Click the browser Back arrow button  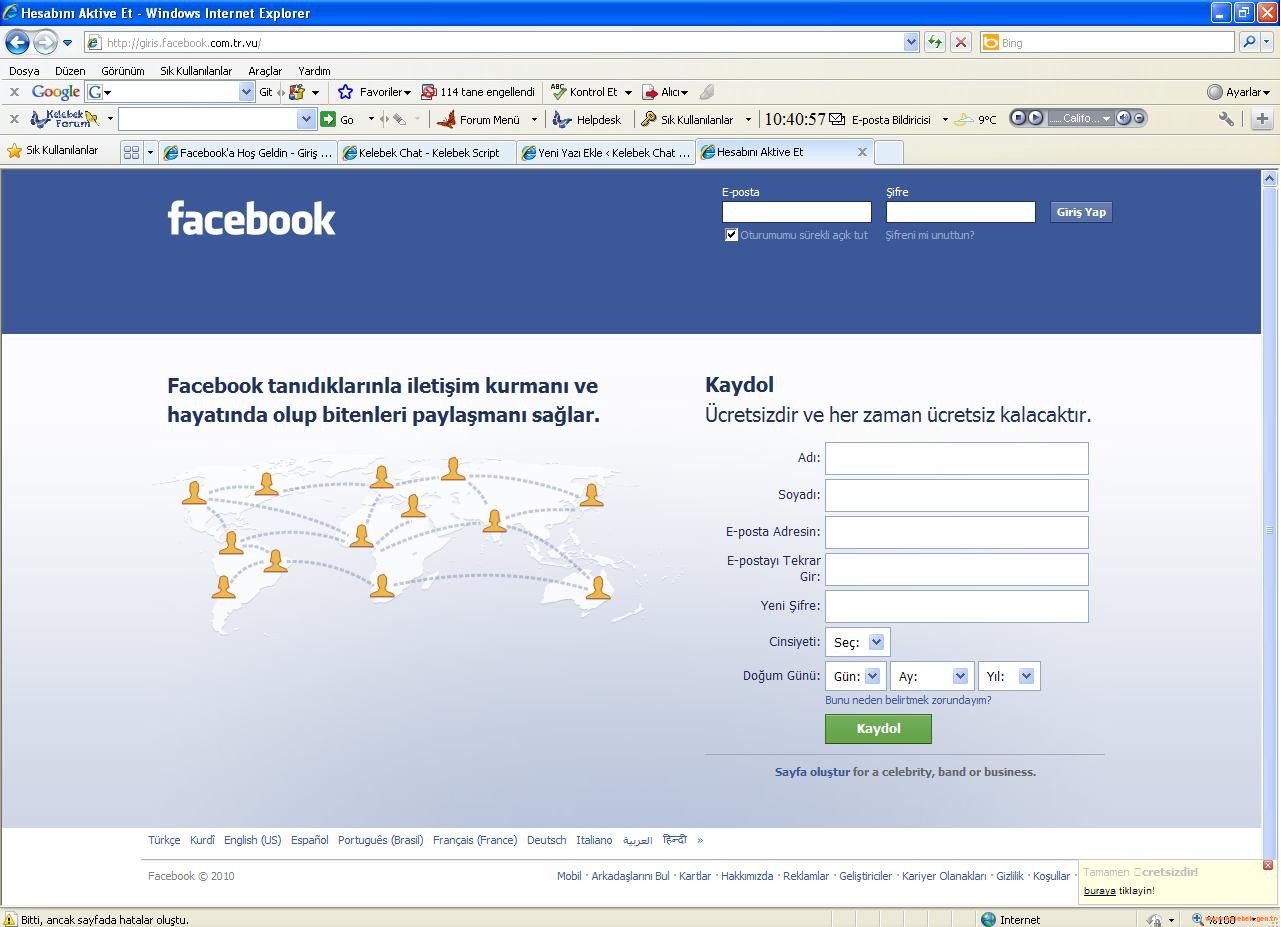[17, 42]
